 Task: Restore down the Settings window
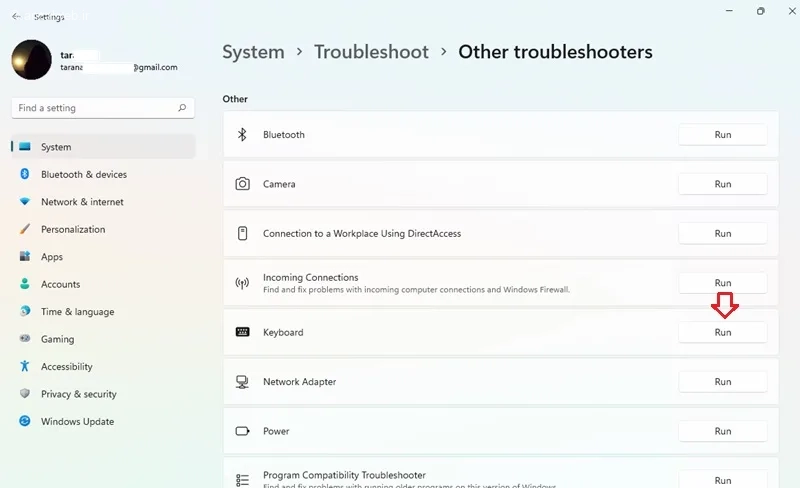pyautogui.click(x=760, y=11)
